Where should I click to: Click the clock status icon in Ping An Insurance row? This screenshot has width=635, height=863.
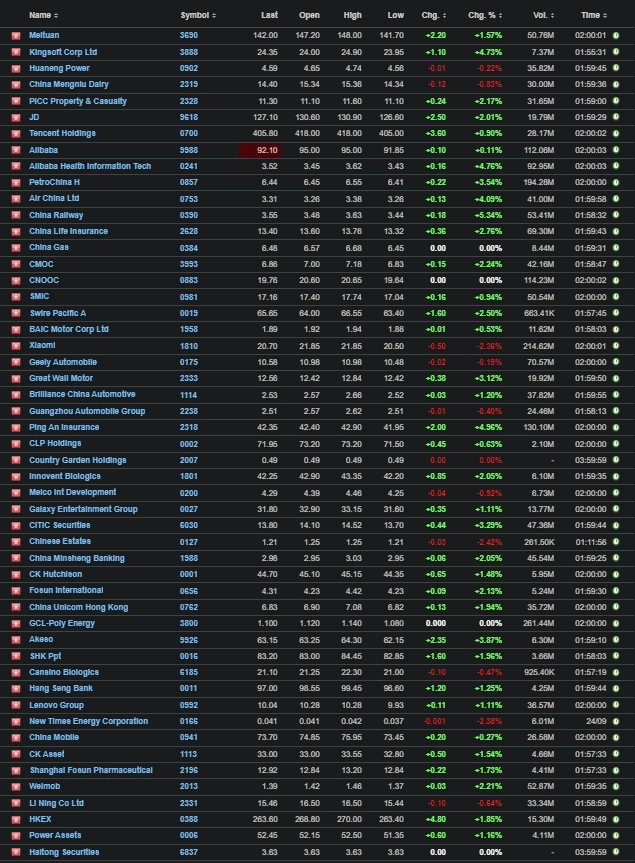[616, 427]
